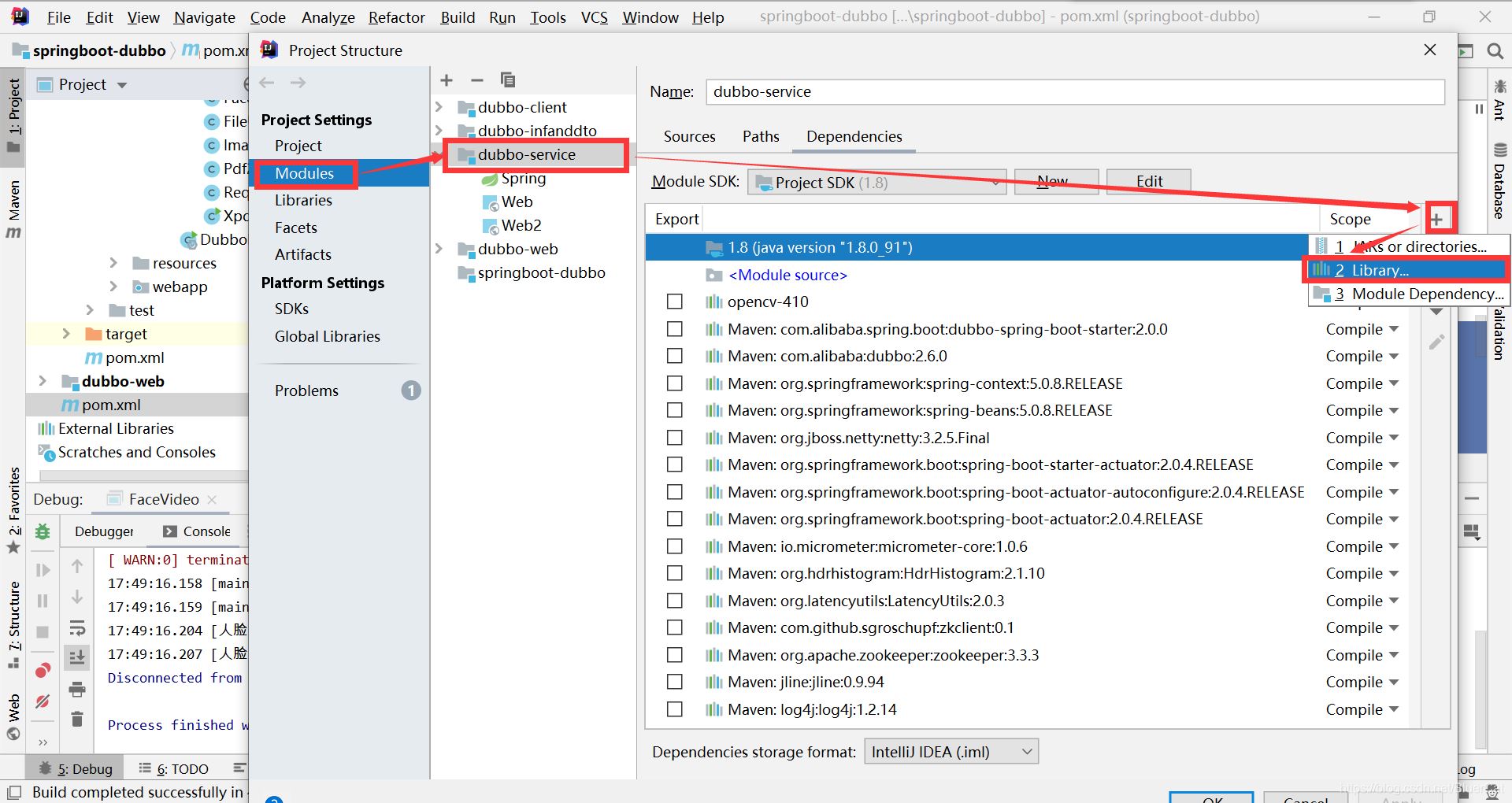Screen dimensions: 1512x803
Task: Enable export checkbox for opencv-410
Action: click(x=674, y=302)
